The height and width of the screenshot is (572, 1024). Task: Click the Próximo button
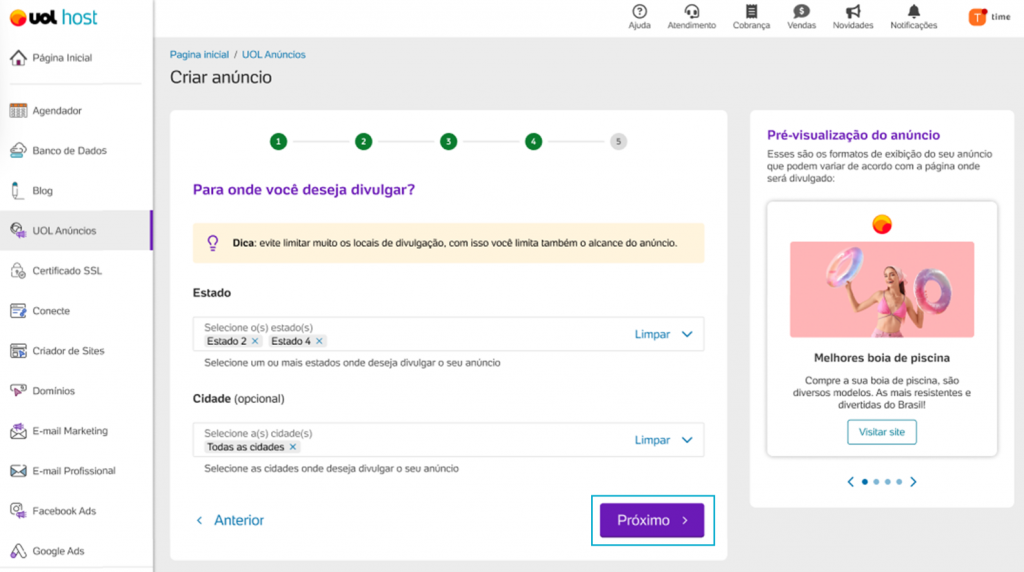pos(652,520)
